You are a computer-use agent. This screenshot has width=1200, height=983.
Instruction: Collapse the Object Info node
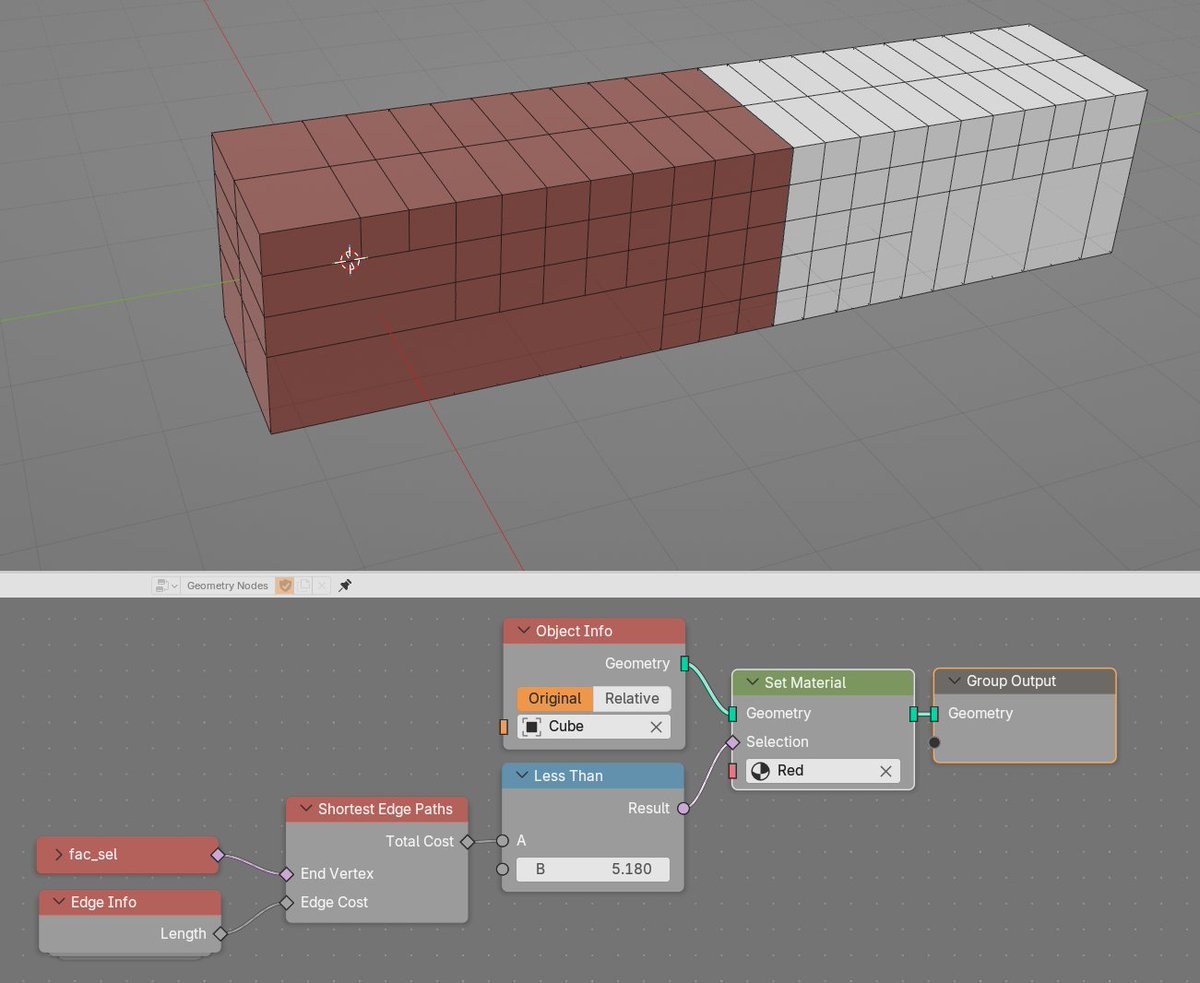tap(523, 631)
